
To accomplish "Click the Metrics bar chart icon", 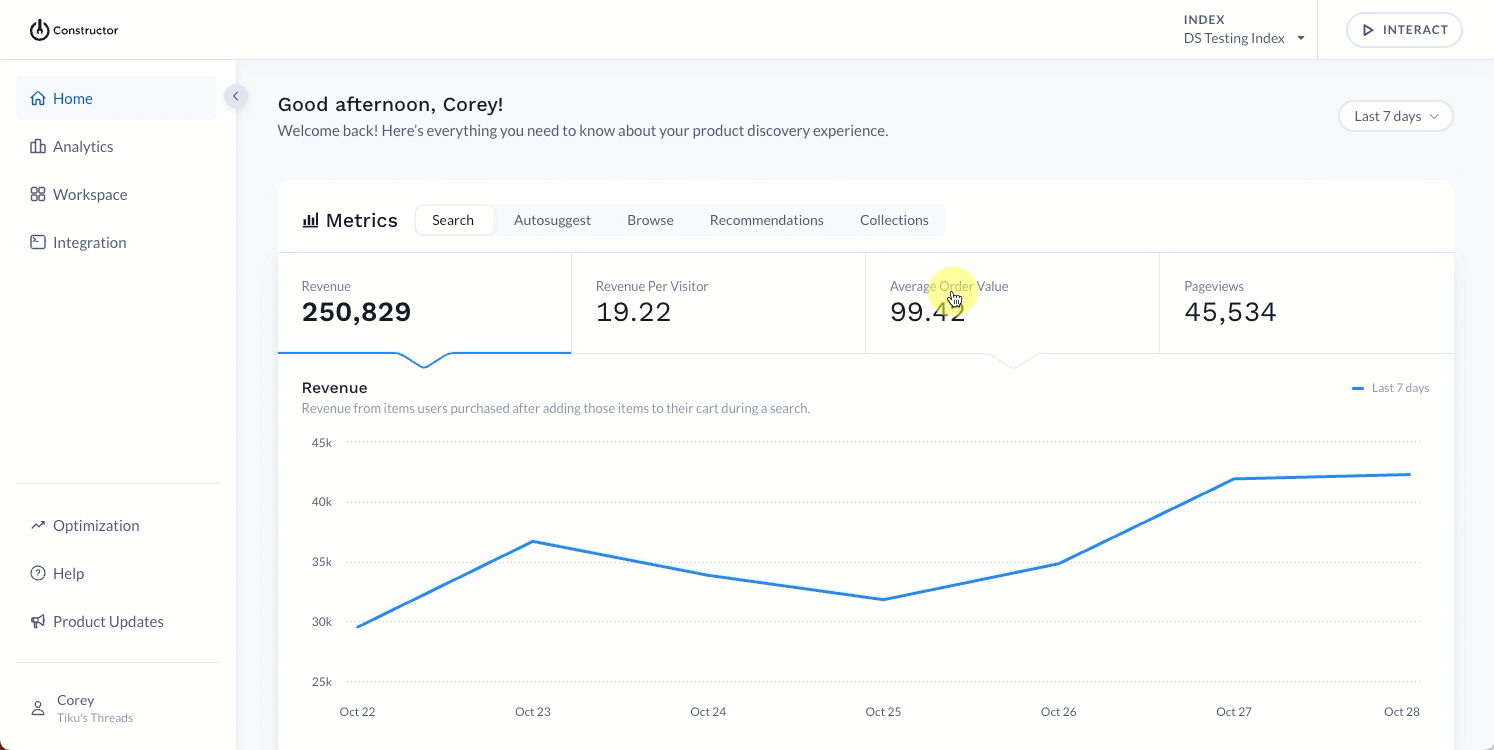I will pyautogui.click(x=310, y=220).
